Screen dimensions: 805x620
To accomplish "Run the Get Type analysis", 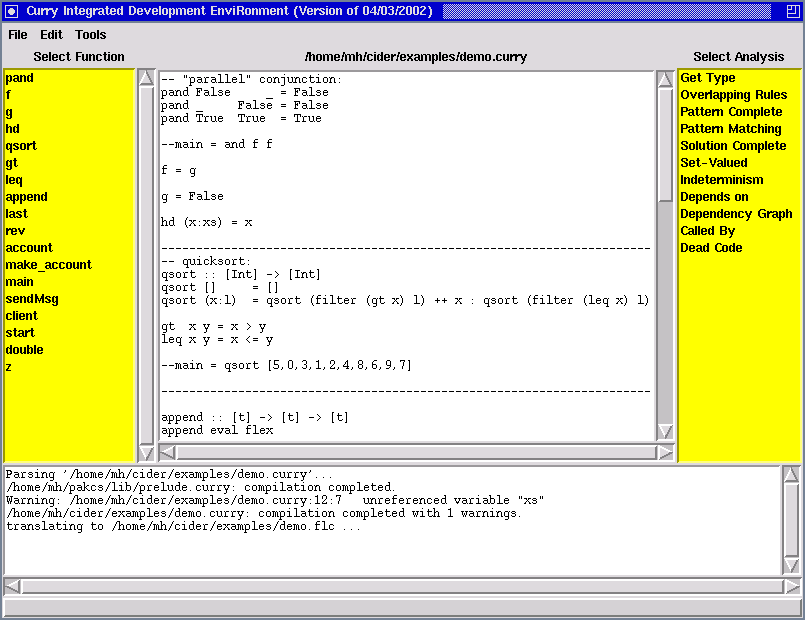I will click(x=707, y=78).
